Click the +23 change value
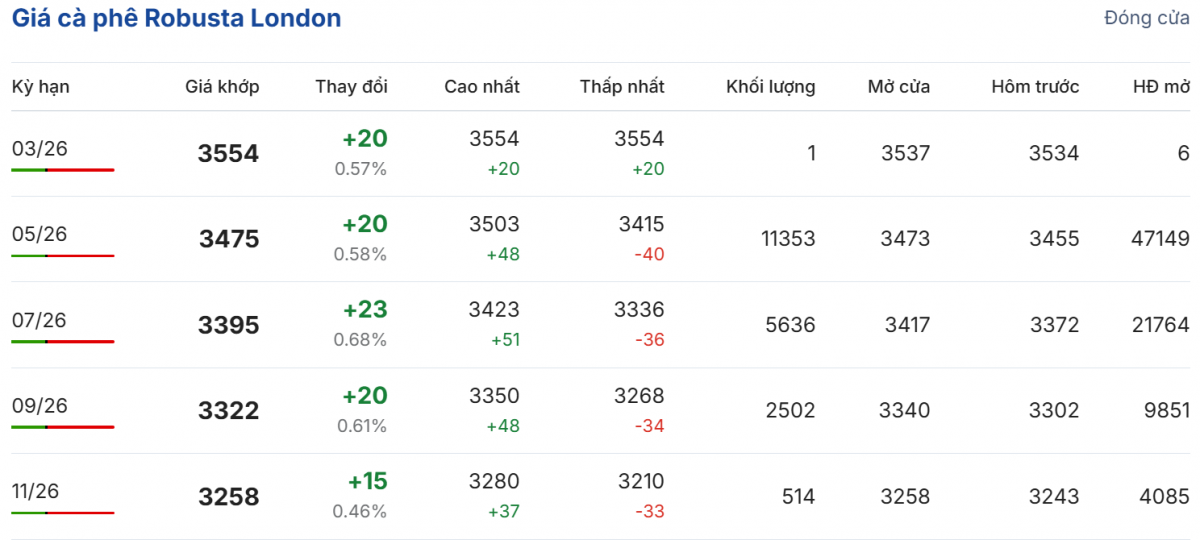The image size is (1200, 540). coord(366,310)
